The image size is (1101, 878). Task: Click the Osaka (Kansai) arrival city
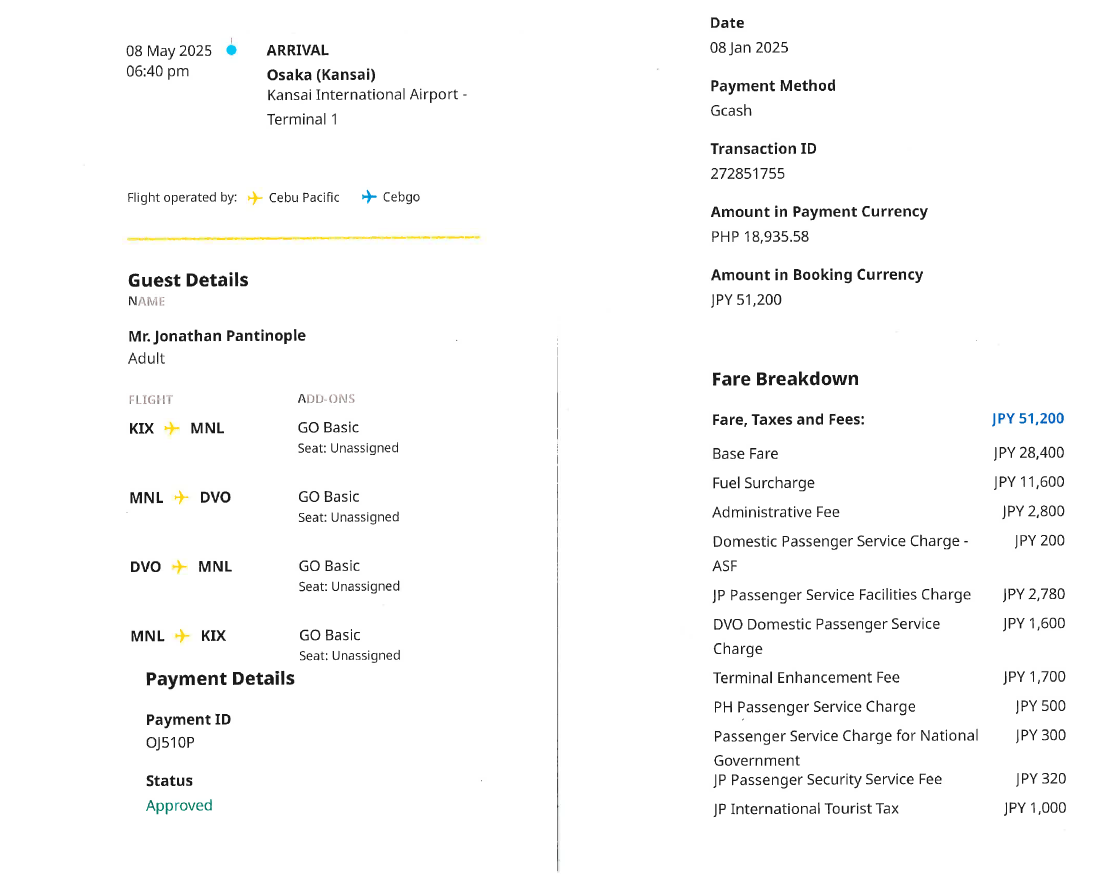[321, 74]
